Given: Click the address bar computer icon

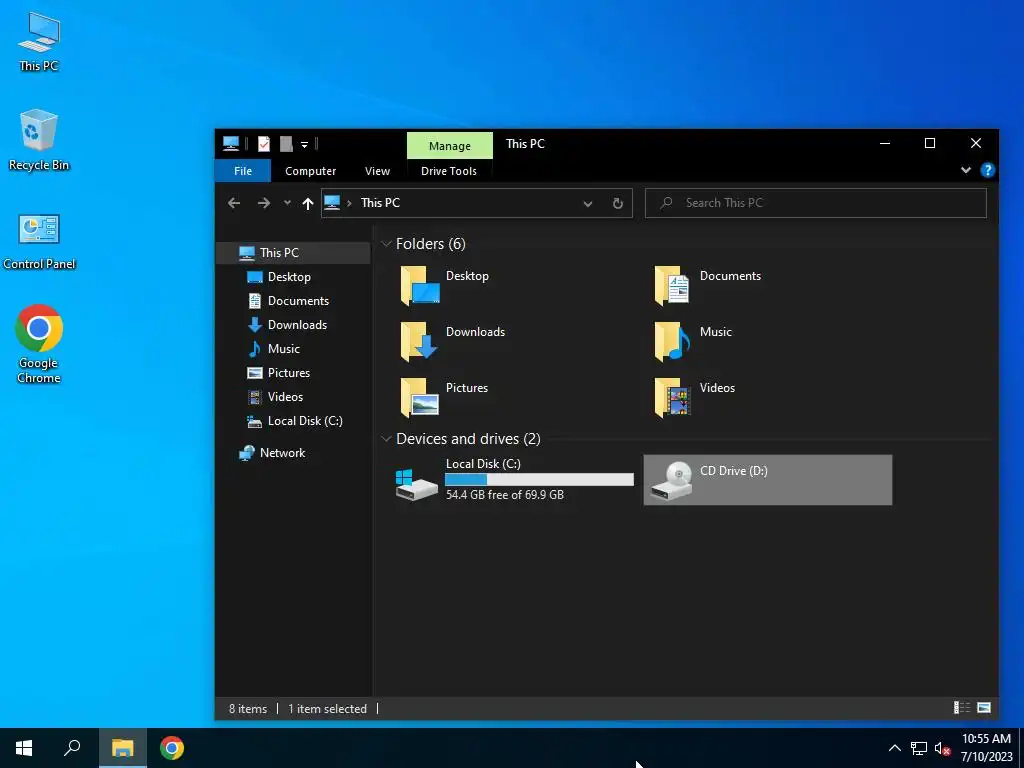Looking at the screenshot, I should (x=332, y=203).
